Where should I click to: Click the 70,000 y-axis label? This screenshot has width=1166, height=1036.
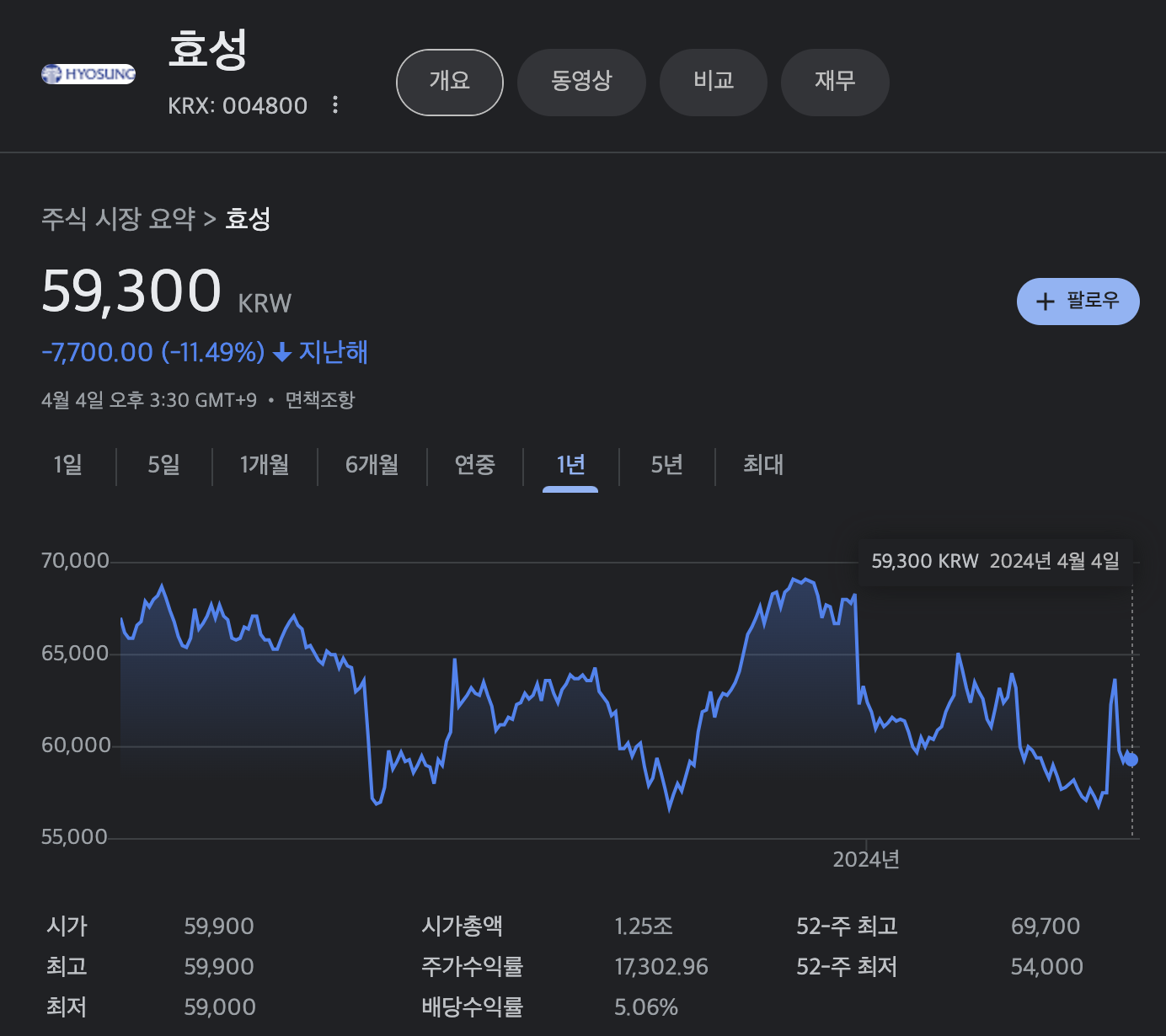point(75,561)
